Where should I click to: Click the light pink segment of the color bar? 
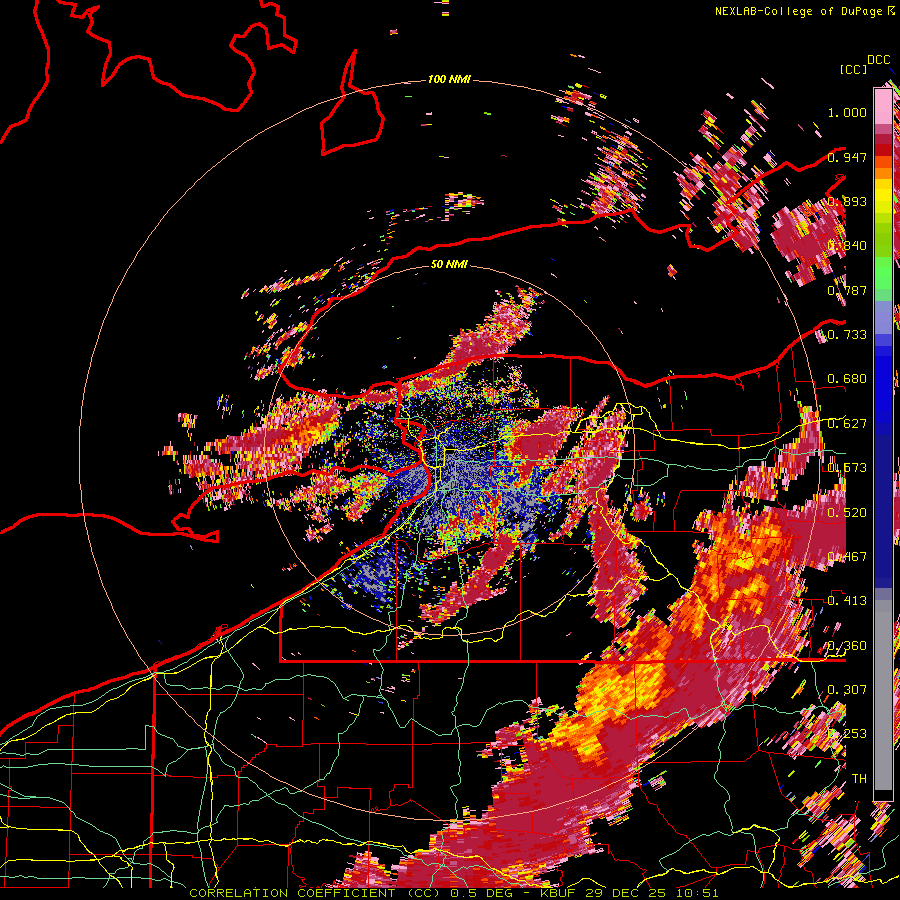[883, 106]
